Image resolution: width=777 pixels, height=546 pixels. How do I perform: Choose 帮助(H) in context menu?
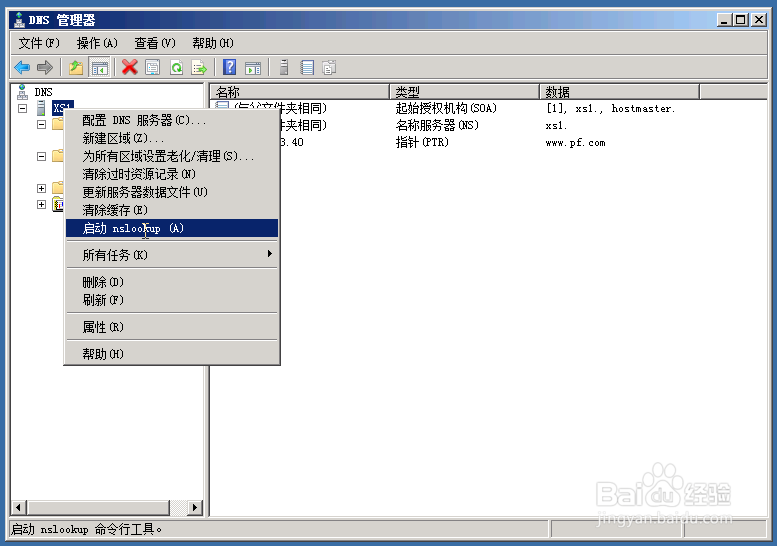[x=172, y=354]
